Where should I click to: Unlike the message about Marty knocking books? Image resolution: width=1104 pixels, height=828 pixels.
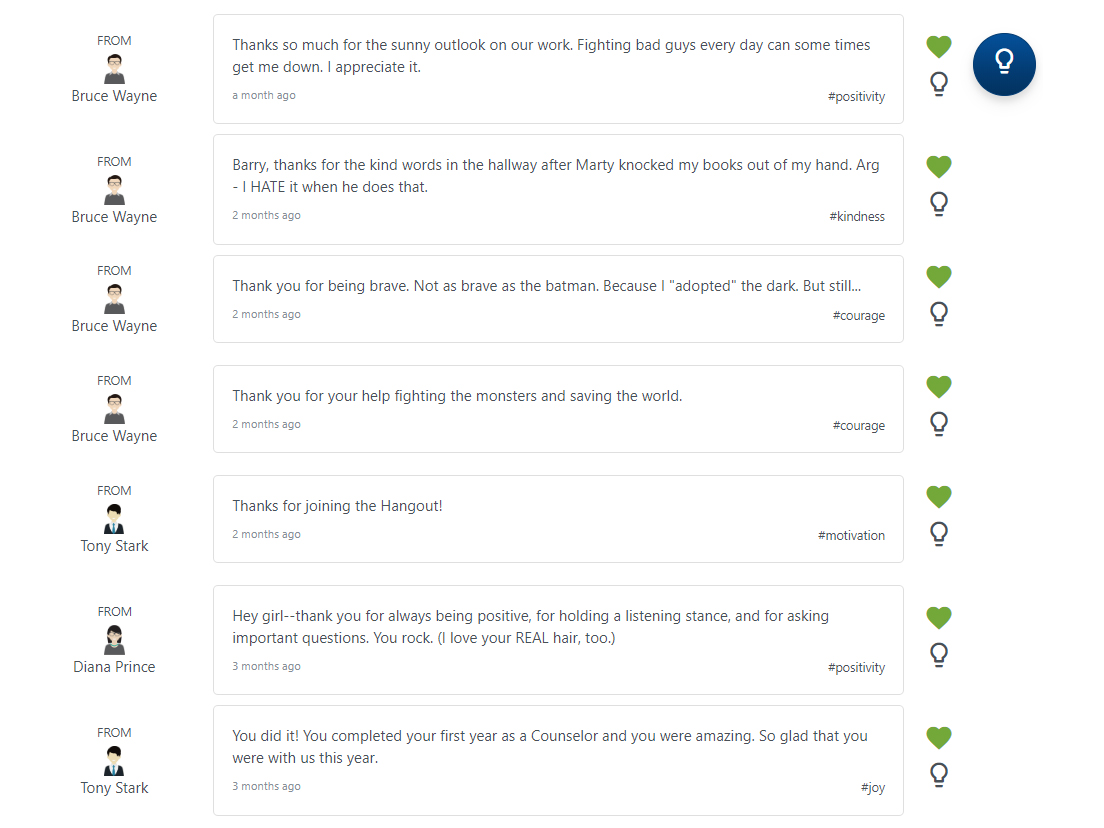click(x=938, y=167)
